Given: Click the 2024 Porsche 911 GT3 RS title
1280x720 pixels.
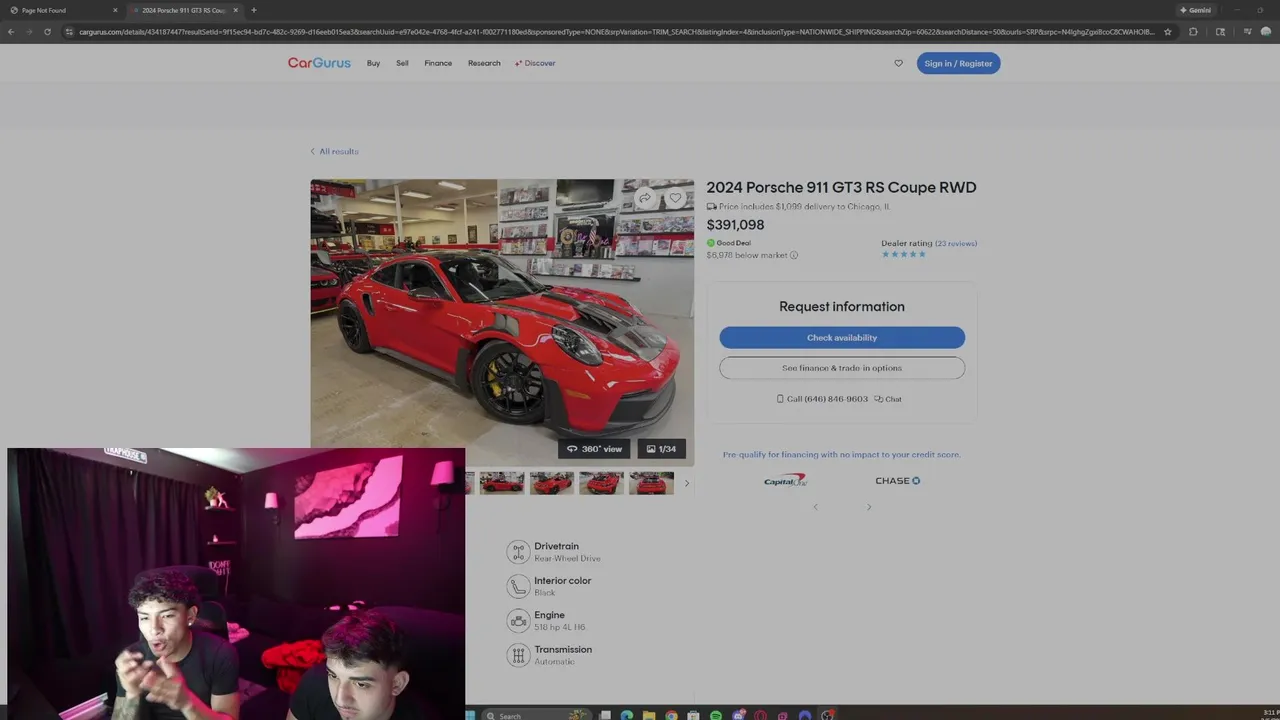Looking at the screenshot, I should (841, 187).
